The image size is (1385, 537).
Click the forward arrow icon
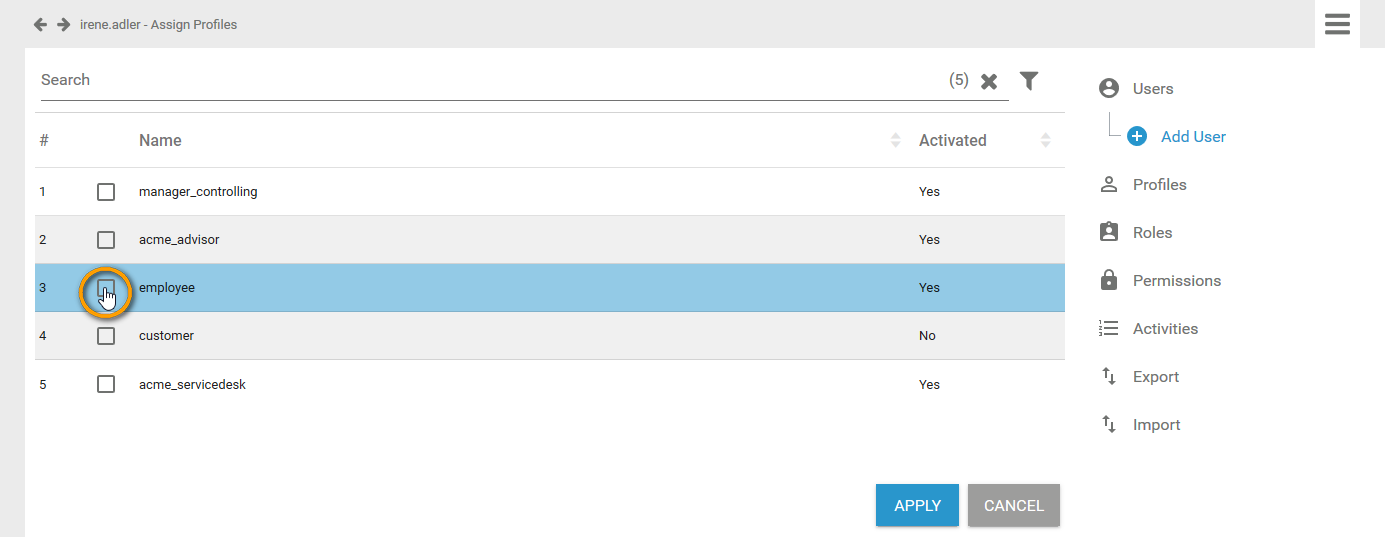click(x=63, y=24)
